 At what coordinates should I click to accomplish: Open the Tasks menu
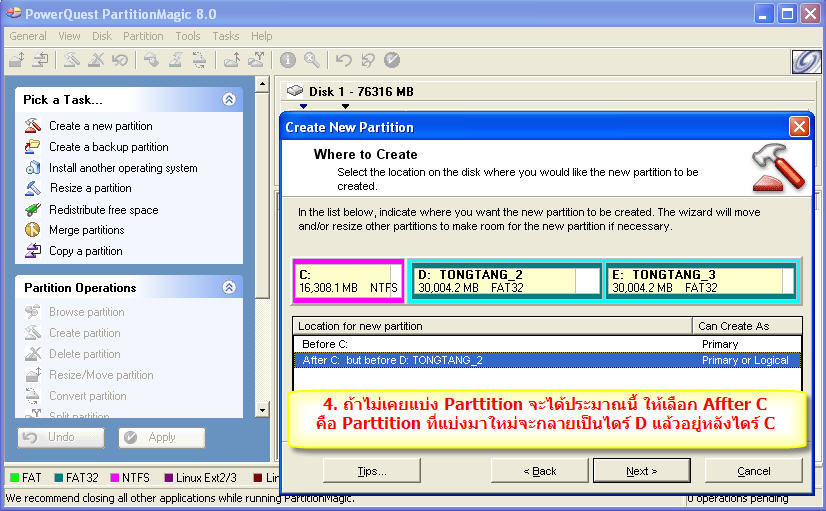pyautogui.click(x=225, y=36)
